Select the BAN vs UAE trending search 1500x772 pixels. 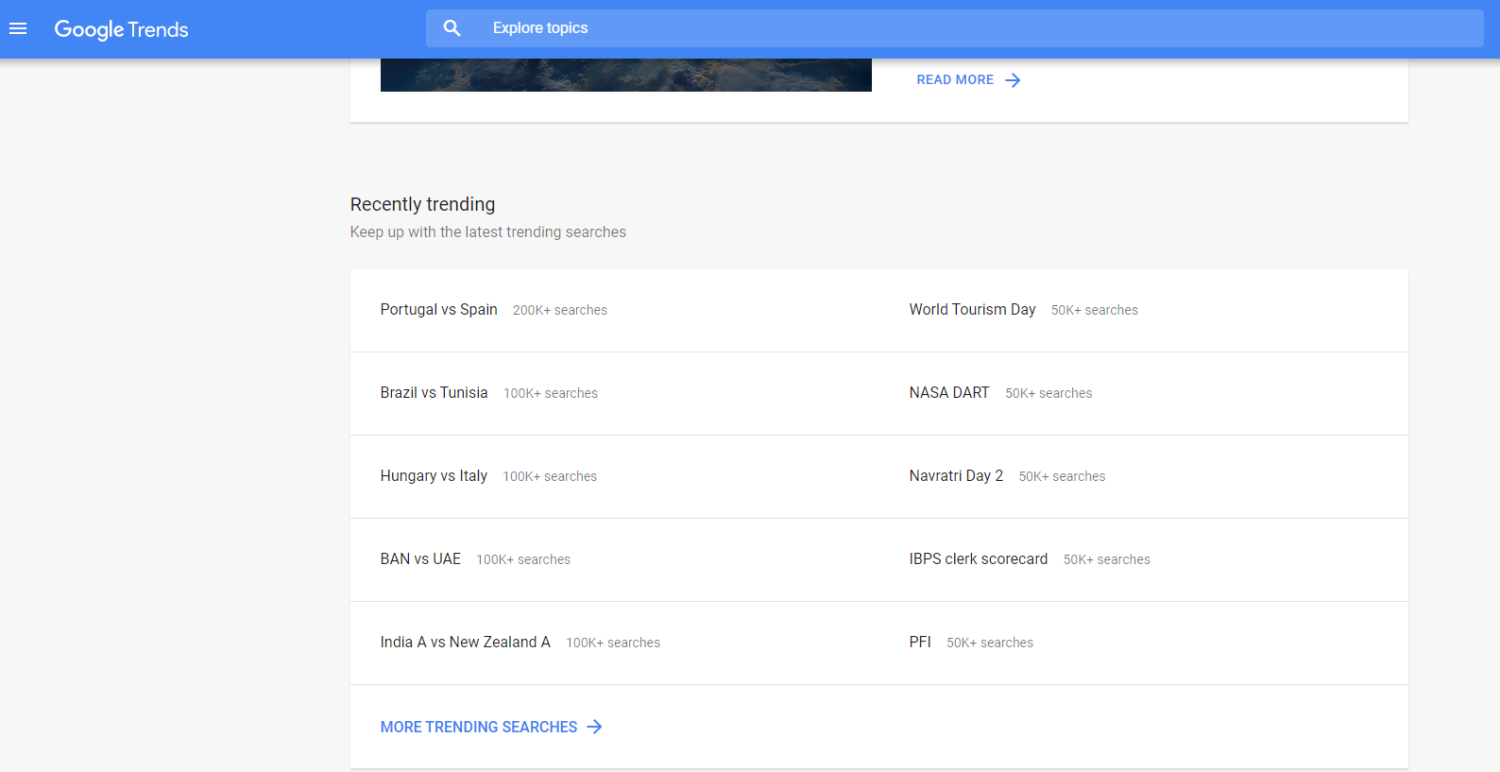(x=421, y=558)
